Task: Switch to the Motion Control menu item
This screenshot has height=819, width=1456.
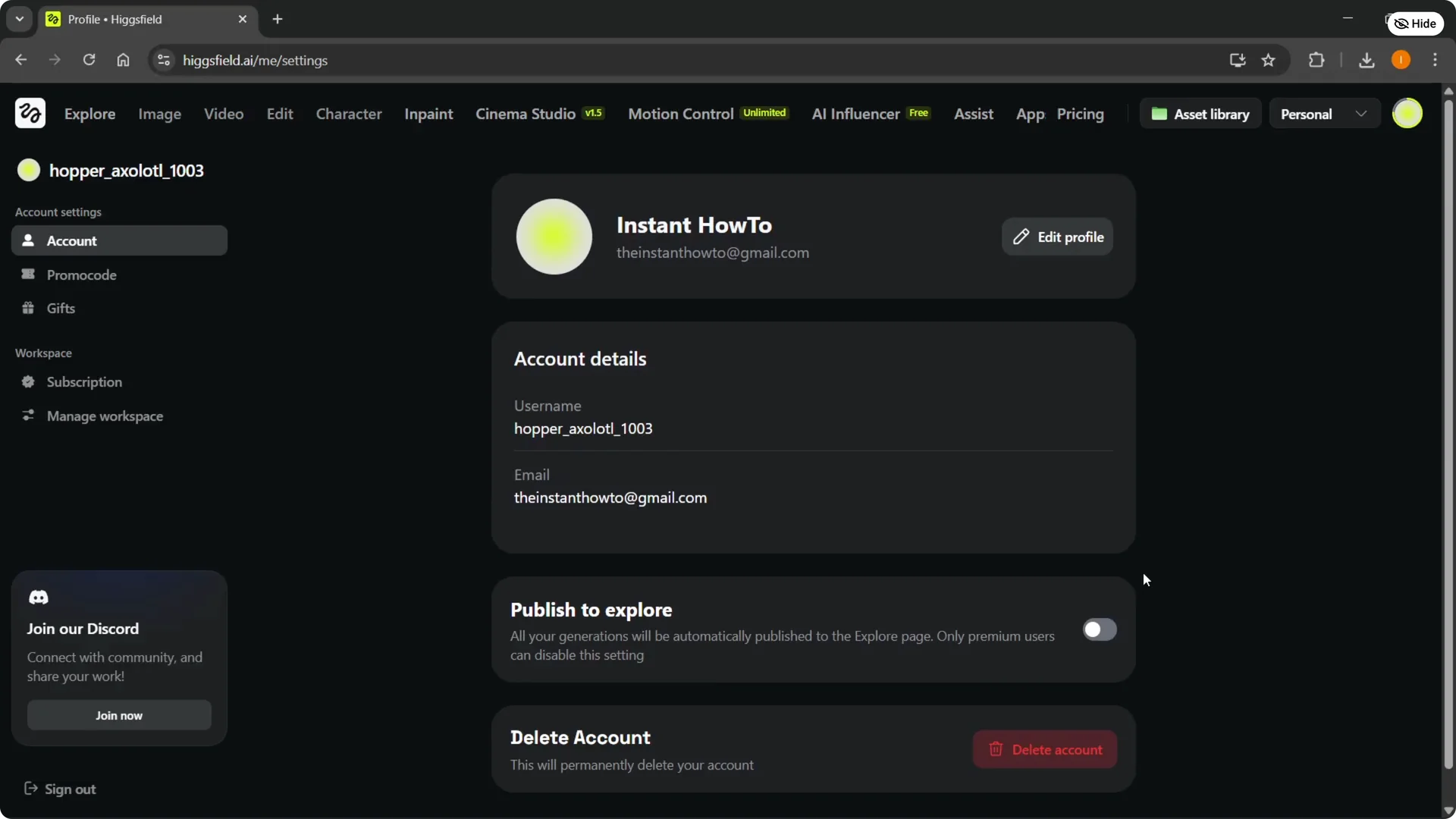Action: (x=679, y=114)
